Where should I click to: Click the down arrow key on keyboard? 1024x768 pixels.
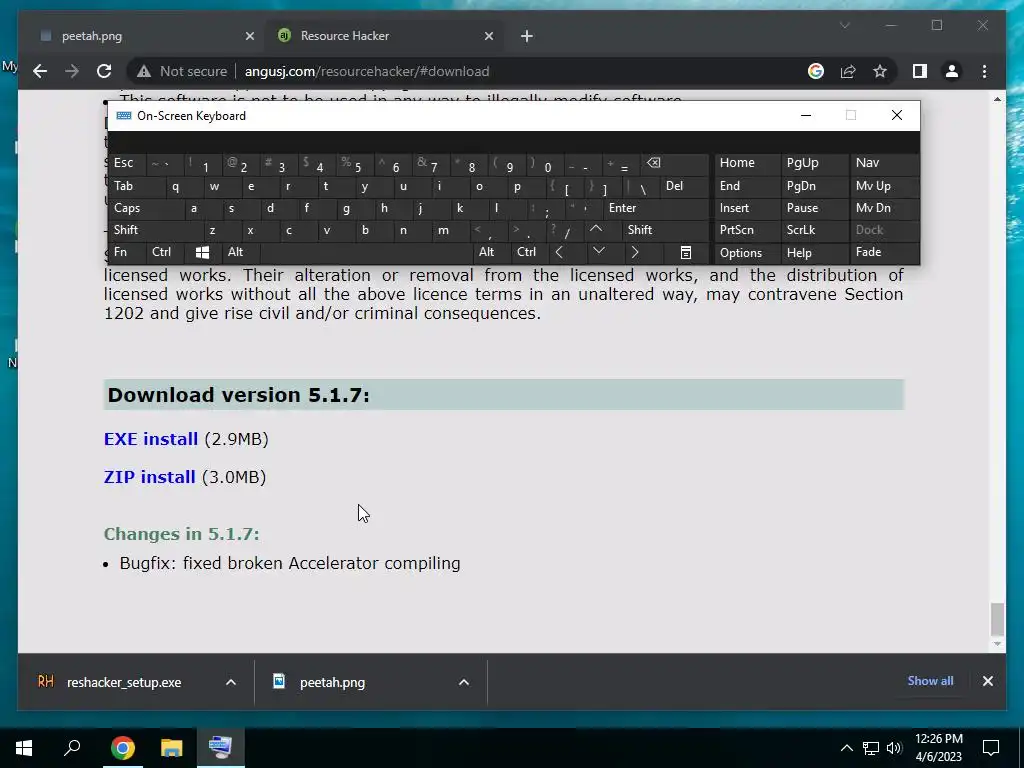pos(599,253)
